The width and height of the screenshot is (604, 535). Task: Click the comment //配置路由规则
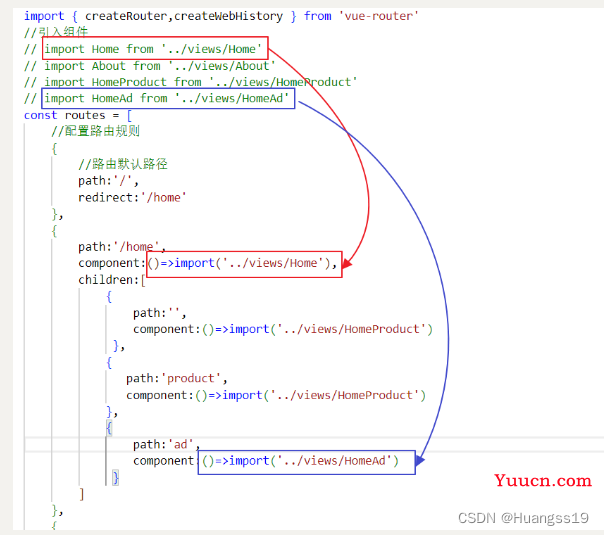[x=96, y=131]
